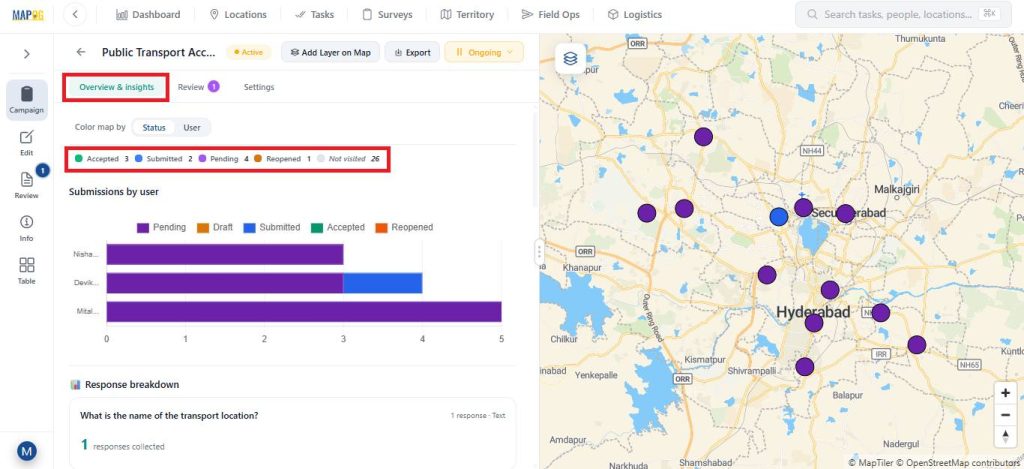The image size is (1024, 469).
Task: Reset map bearing with compass button
Action: click(x=1005, y=436)
